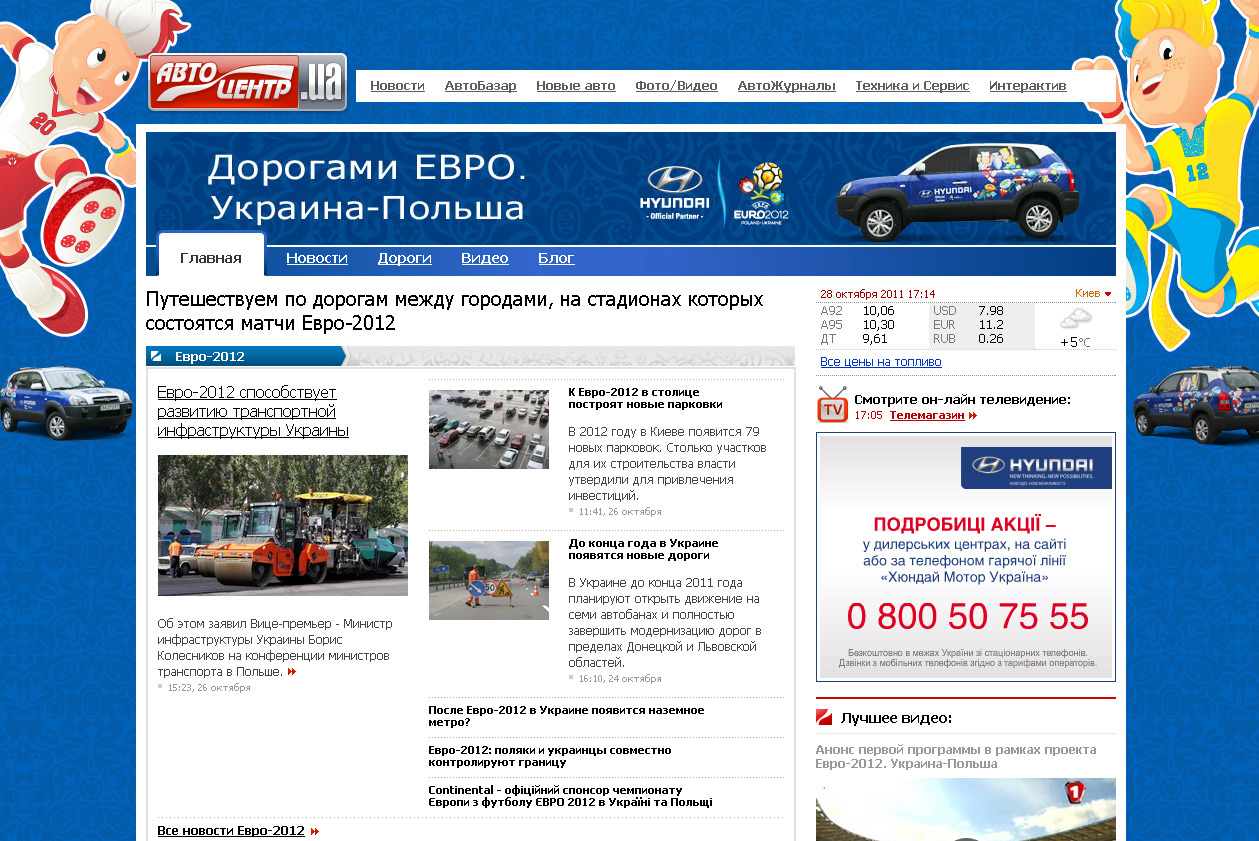Open the Киев city dropdown
The width and height of the screenshot is (1259, 841).
1093,293
